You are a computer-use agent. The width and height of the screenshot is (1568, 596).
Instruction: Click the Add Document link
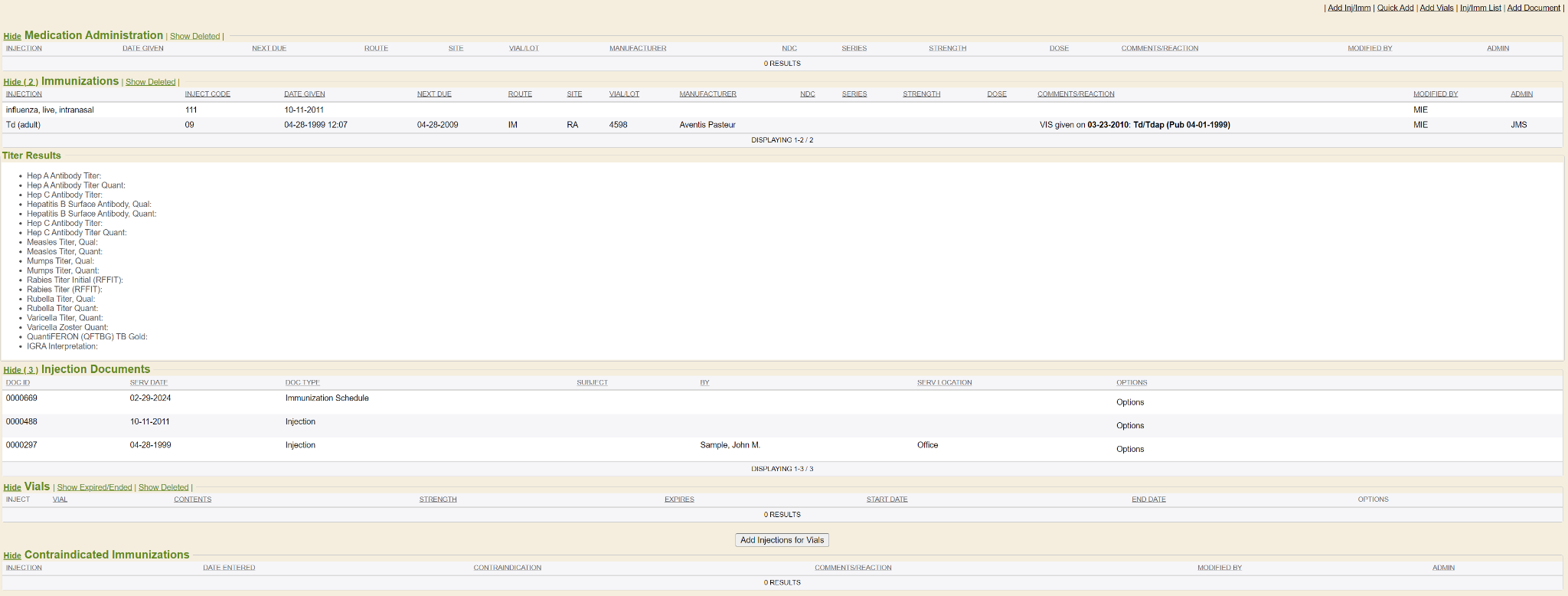1533,8
